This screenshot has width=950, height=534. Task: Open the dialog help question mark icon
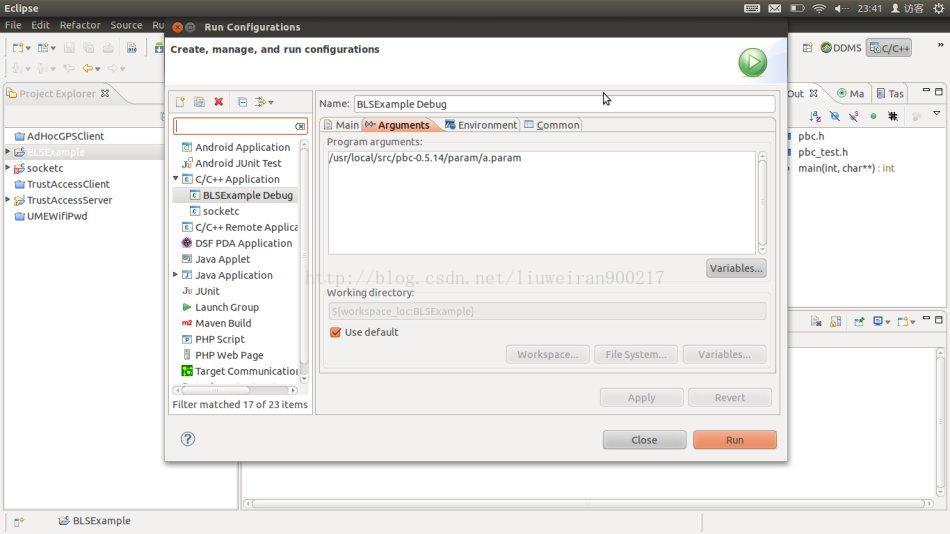tap(188, 439)
